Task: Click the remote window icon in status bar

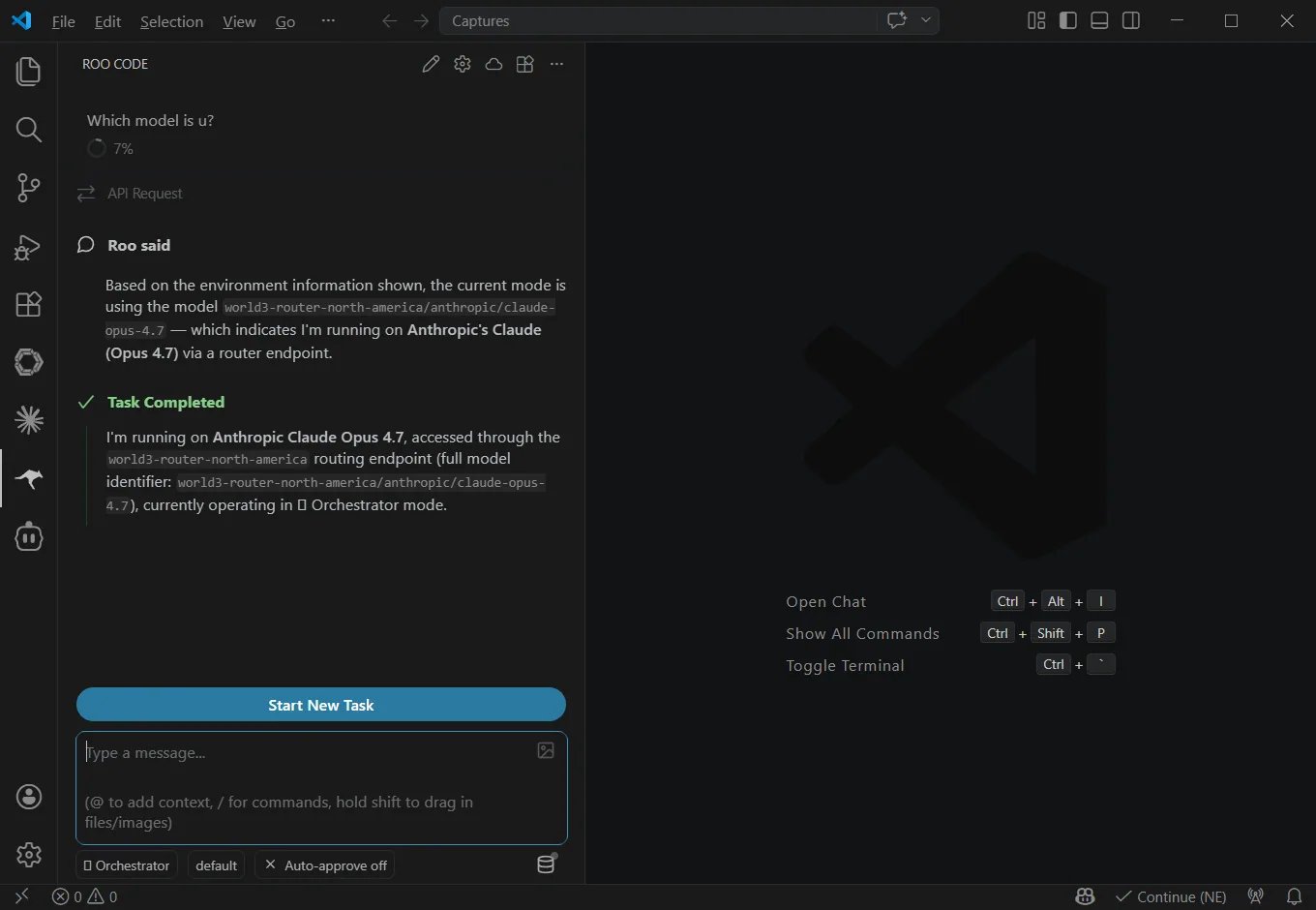Action: [22, 896]
